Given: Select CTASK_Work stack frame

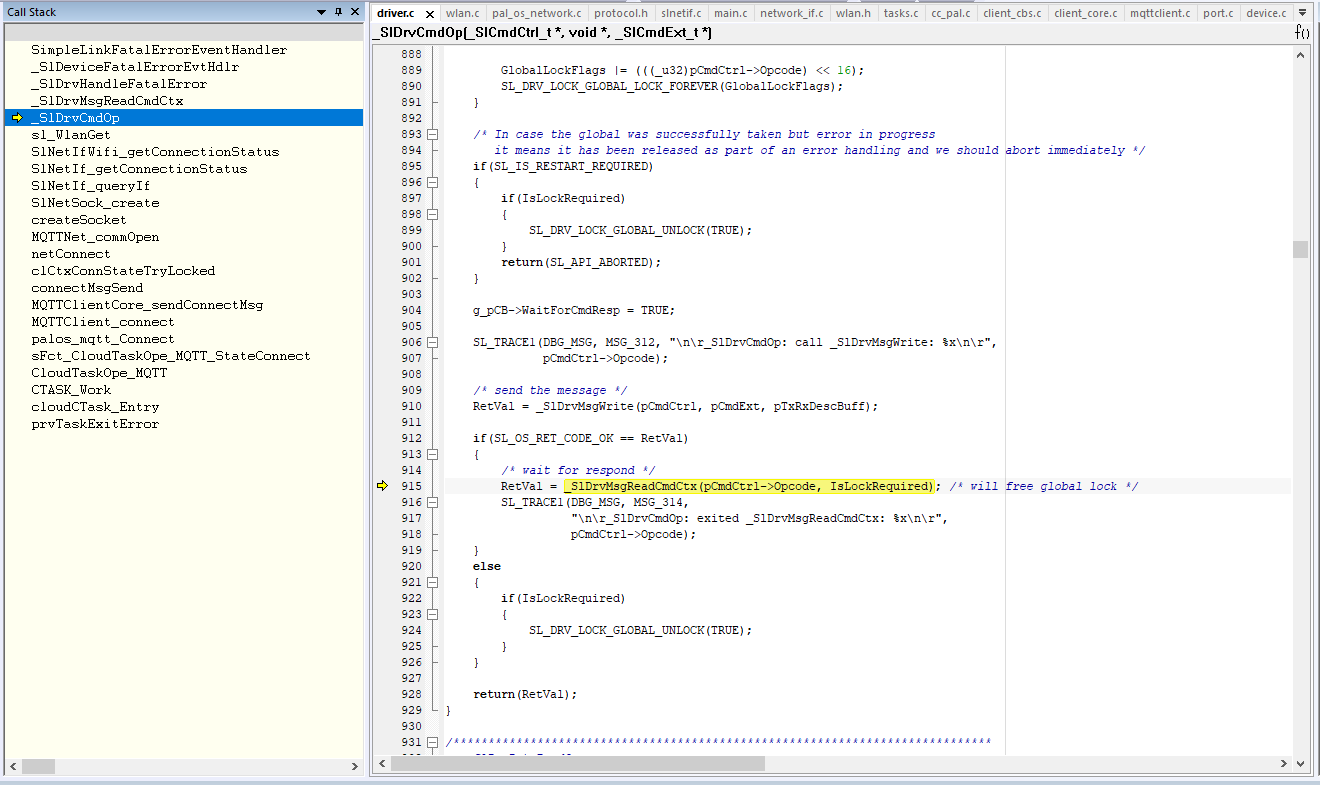Looking at the screenshot, I should click(x=71, y=390).
